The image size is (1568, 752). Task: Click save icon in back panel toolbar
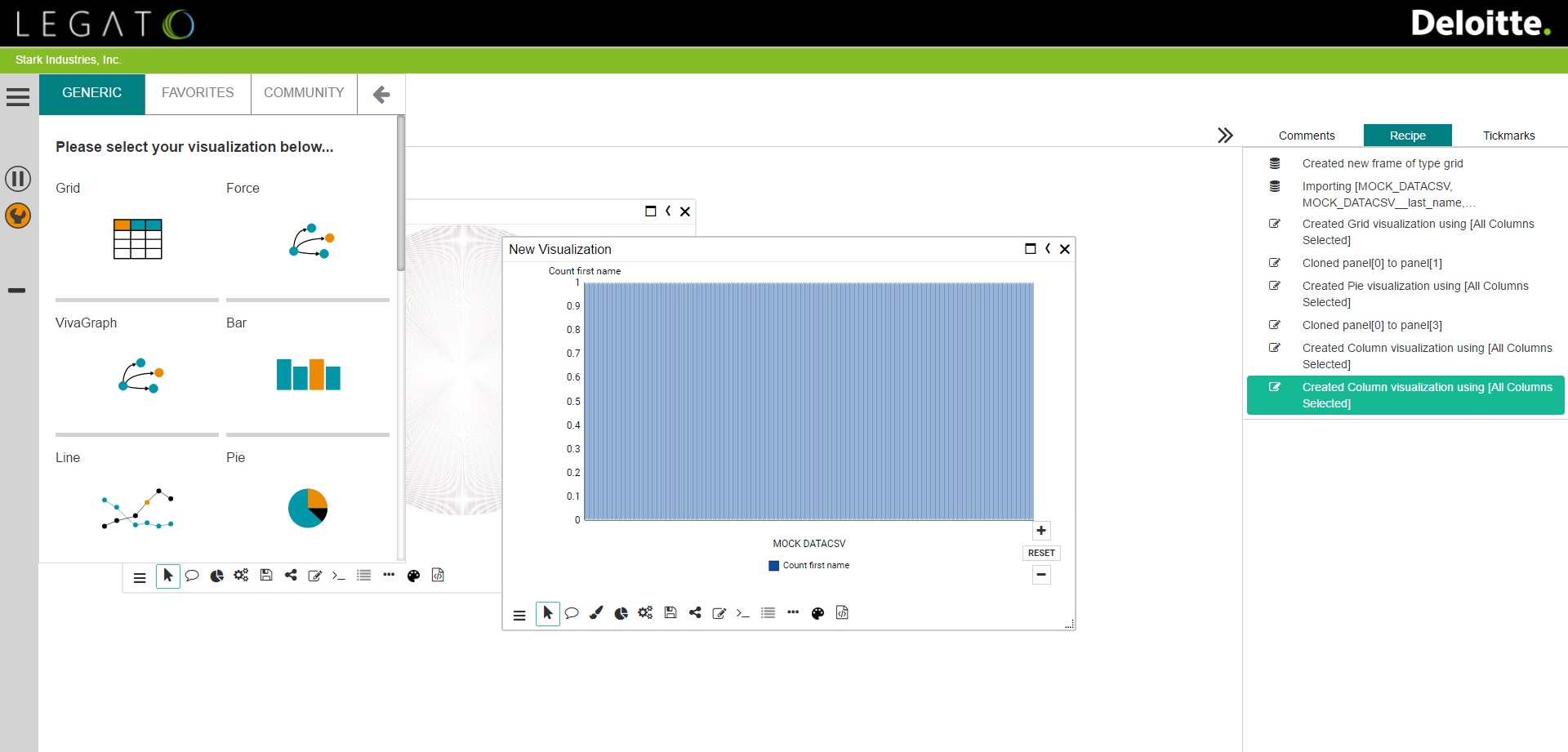pos(266,575)
